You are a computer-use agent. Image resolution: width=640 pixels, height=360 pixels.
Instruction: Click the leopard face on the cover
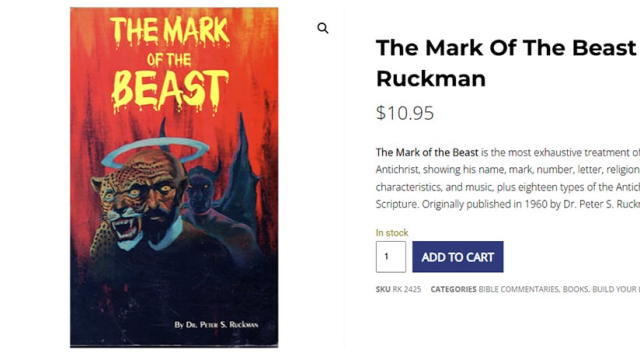[x=118, y=204]
